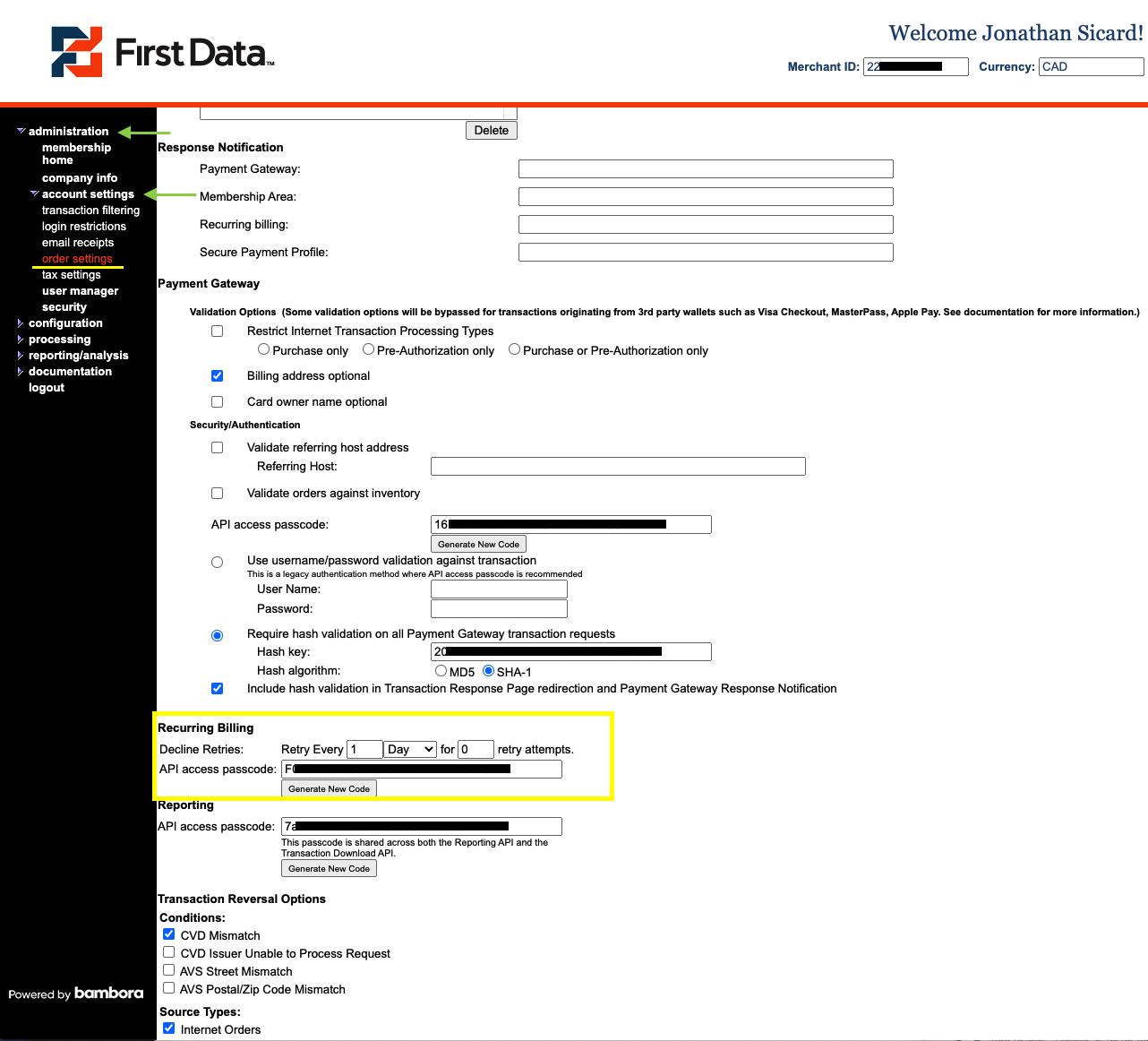Image resolution: width=1148 pixels, height=1041 pixels.
Task: Click Recurring billing notification field
Action: point(706,224)
